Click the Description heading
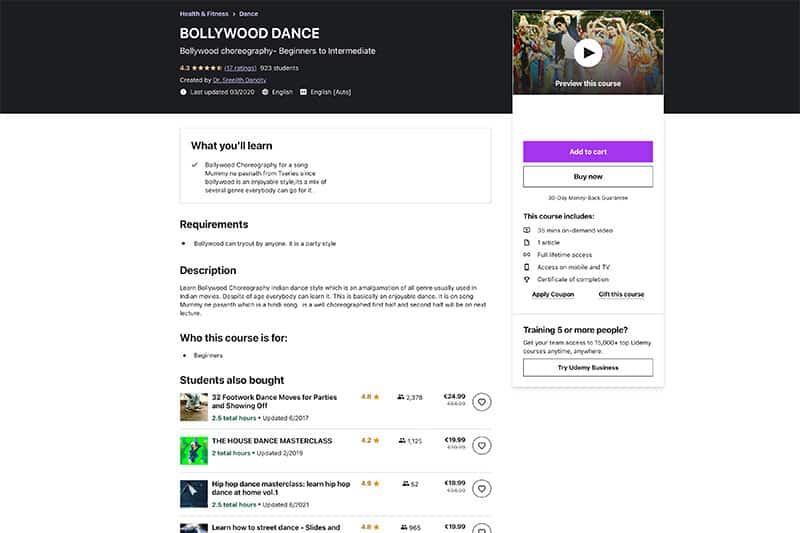This screenshot has width=800, height=533. click(x=208, y=270)
